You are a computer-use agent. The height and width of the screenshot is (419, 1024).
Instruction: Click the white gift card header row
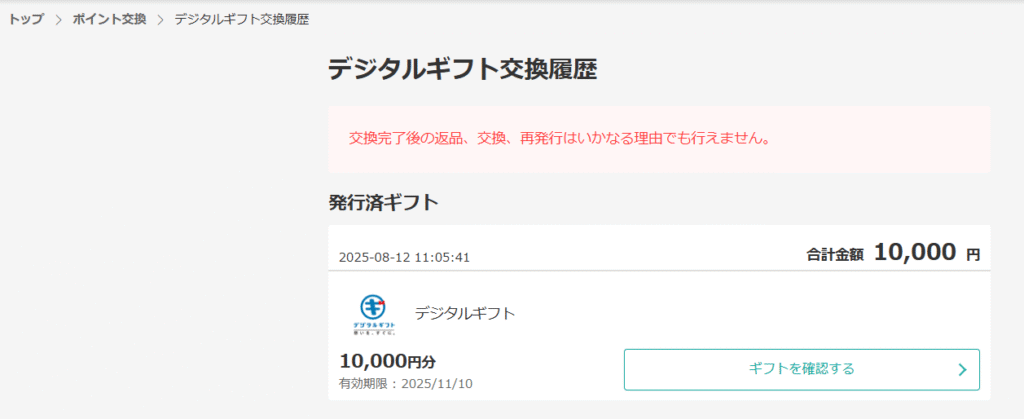click(659, 248)
